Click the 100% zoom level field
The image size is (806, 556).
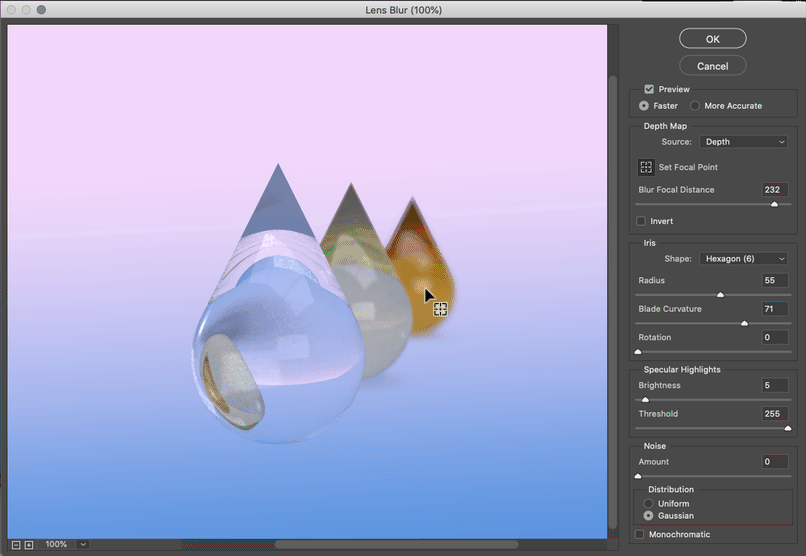point(56,544)
